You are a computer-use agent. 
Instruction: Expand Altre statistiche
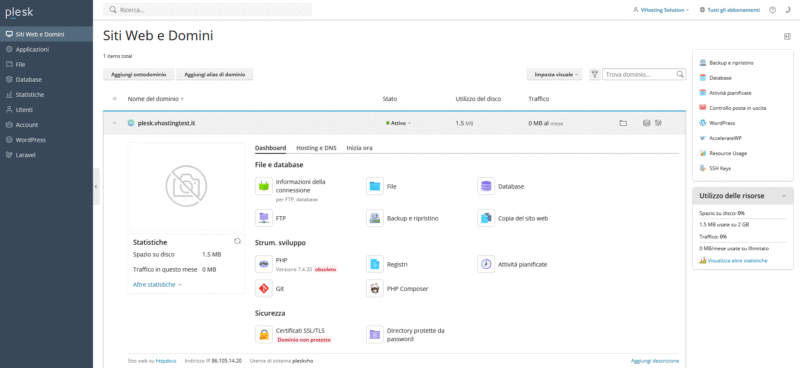coord(158,284)
